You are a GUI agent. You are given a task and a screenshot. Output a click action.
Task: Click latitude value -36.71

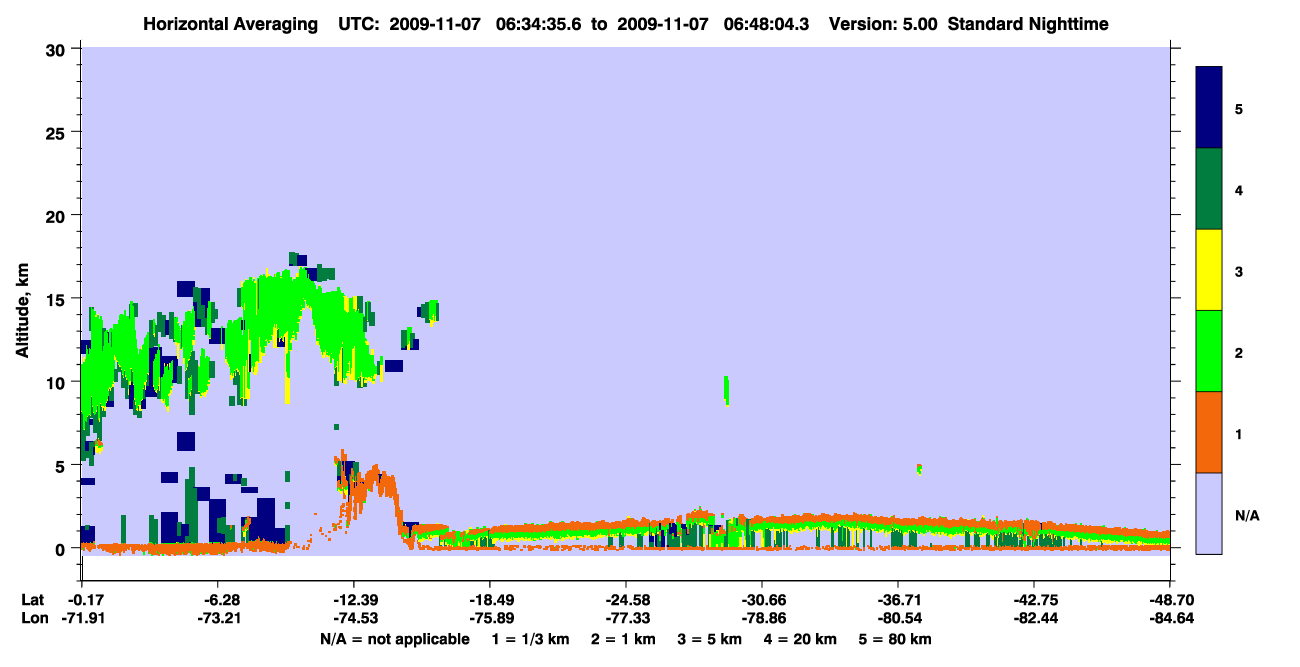pyautogui.click(x=898, y=600)
